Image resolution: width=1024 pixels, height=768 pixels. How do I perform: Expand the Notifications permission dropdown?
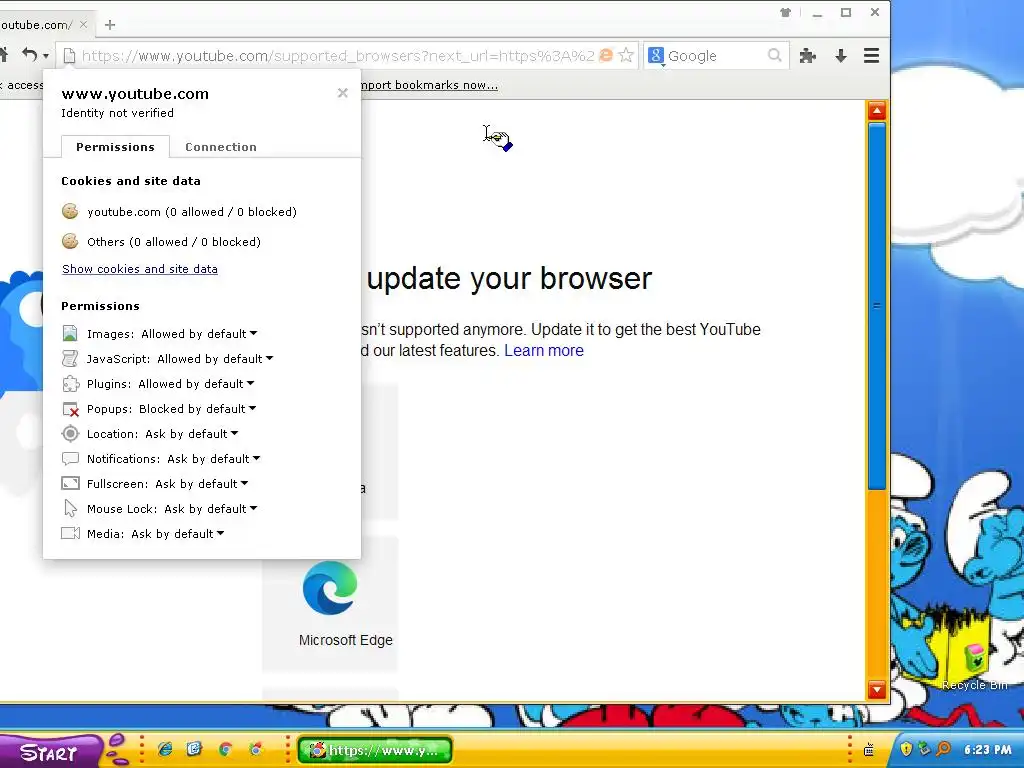tap(256, 458)
